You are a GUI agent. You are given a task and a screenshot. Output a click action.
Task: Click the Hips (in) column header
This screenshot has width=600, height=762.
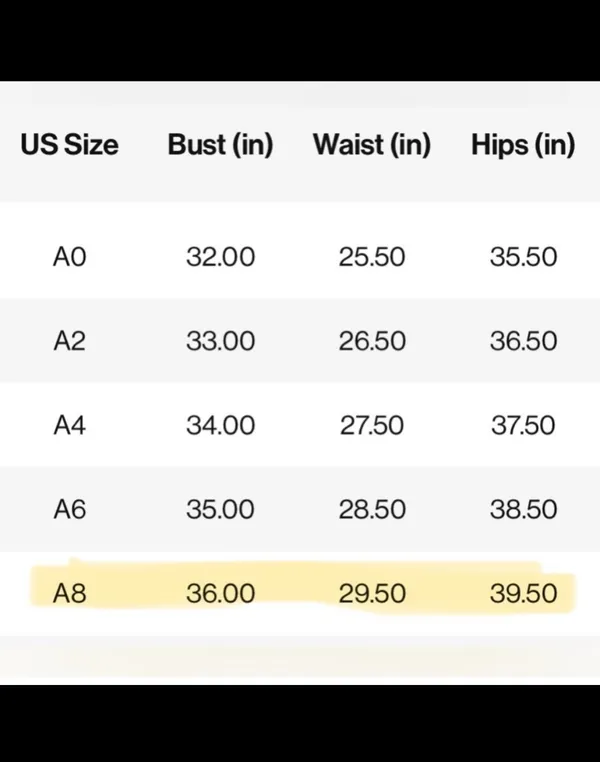pyautogui.click(x=523, y=145)
